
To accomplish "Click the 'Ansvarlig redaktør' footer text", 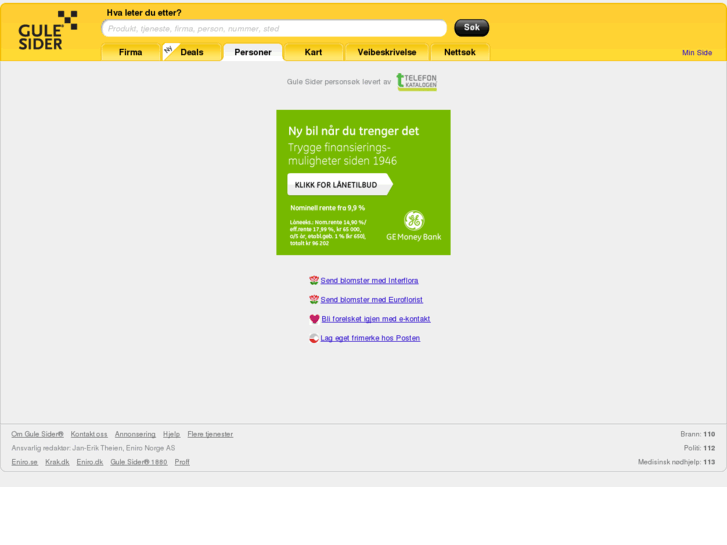I will 93,448.
